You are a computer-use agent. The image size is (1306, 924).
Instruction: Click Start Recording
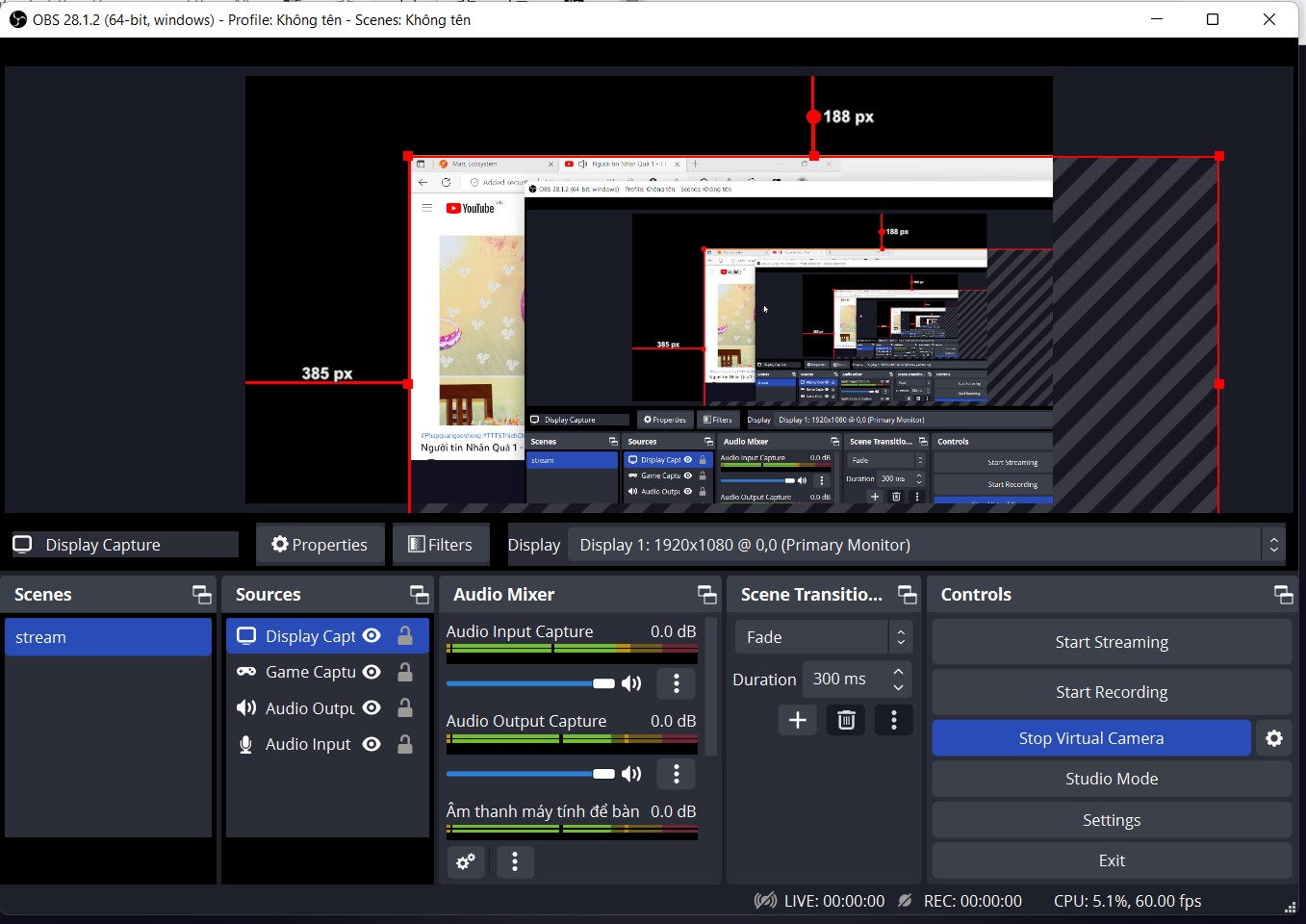pos(1111,692)
